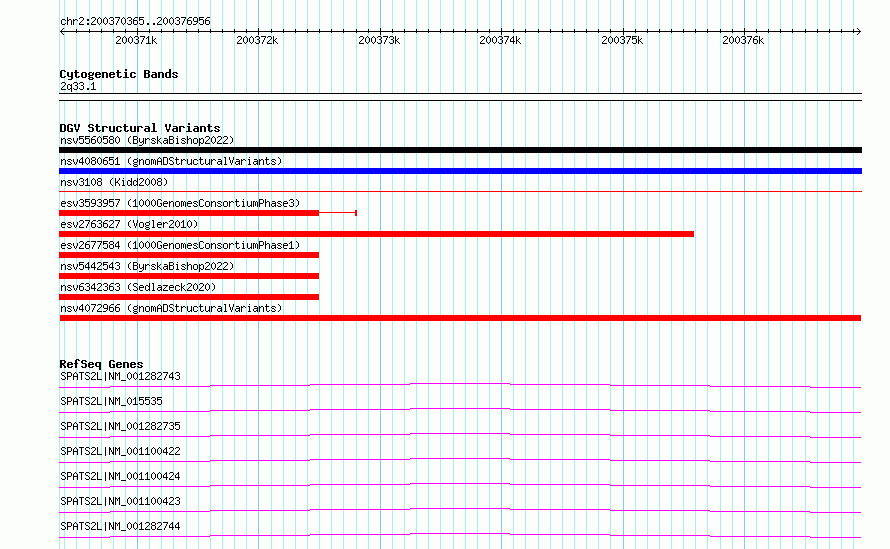The image size is (890, 549).
Task: Click the thin red nsv3108 variant line
Action: [460, 192]
